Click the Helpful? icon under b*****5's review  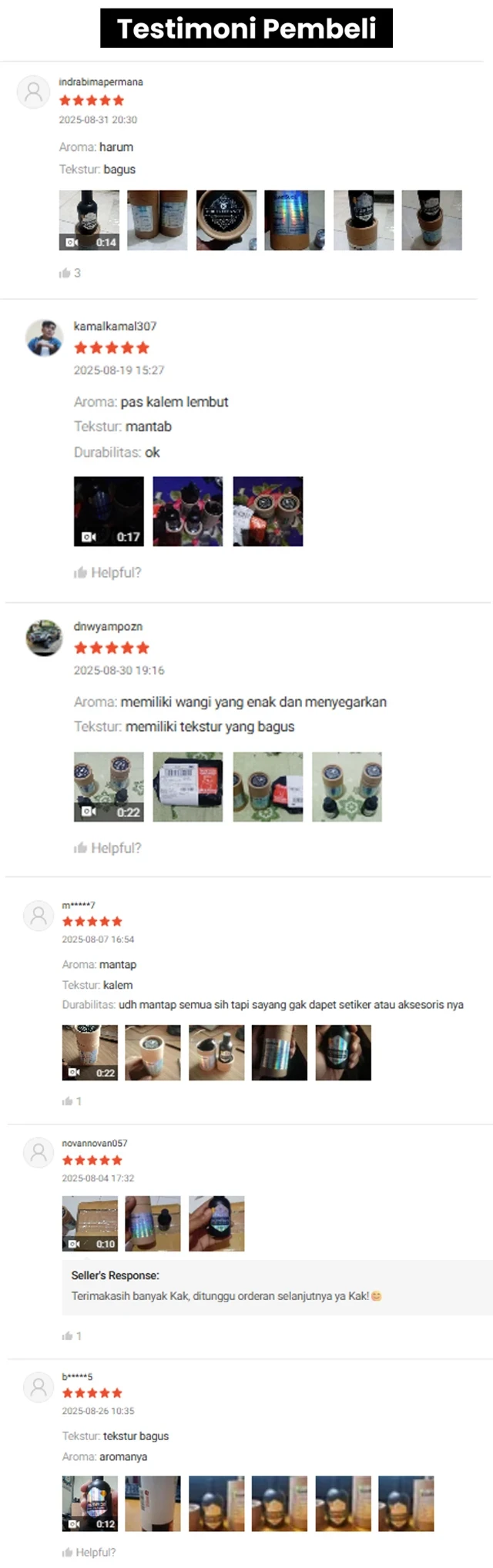pos(68,1552)
